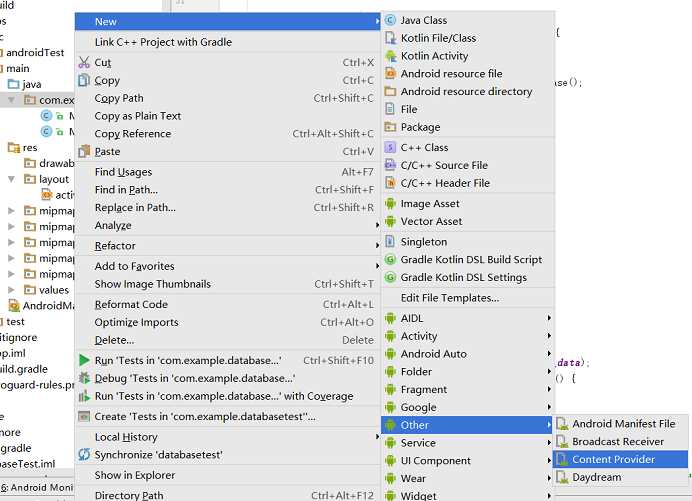Click the Debug bug icon
692x501 pixels.
(84, 378)
